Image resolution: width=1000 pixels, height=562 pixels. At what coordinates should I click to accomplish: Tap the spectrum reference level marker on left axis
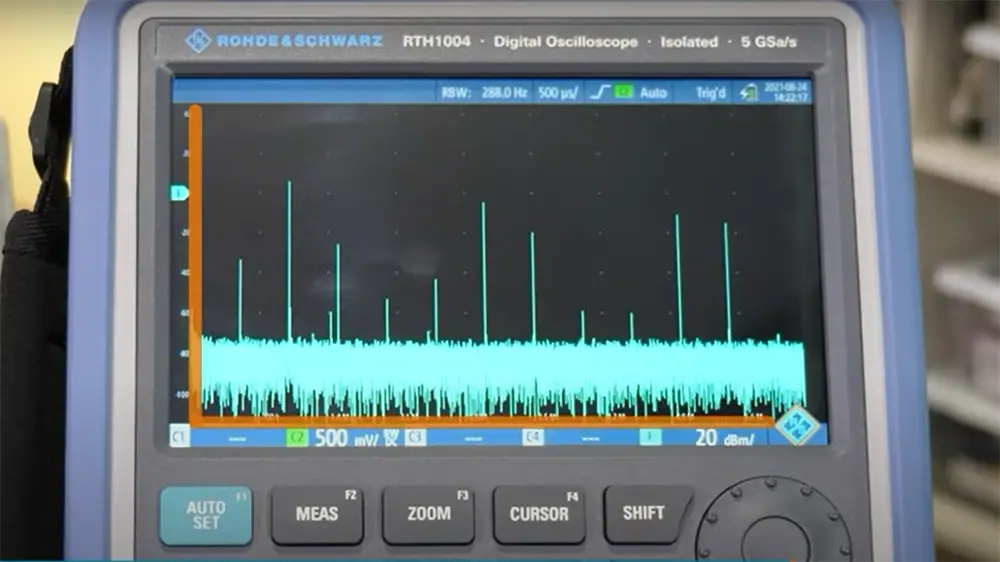click(x=179, y=193)
